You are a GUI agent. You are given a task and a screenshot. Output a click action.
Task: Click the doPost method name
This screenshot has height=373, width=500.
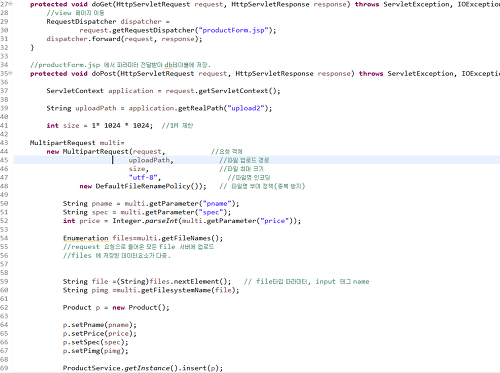[x=104, y=74]
